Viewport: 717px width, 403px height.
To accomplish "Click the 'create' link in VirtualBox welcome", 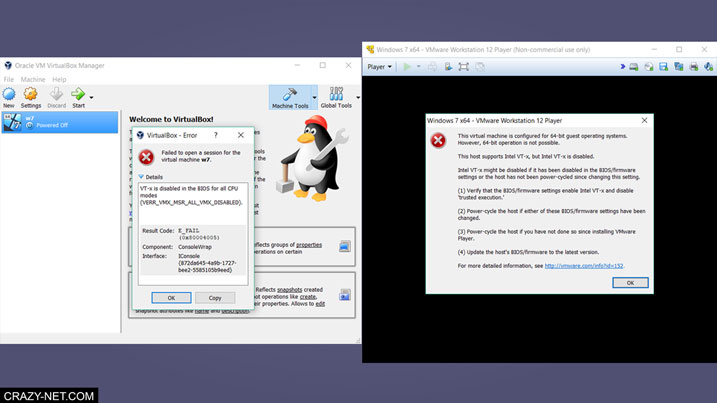I will [308, 296].
